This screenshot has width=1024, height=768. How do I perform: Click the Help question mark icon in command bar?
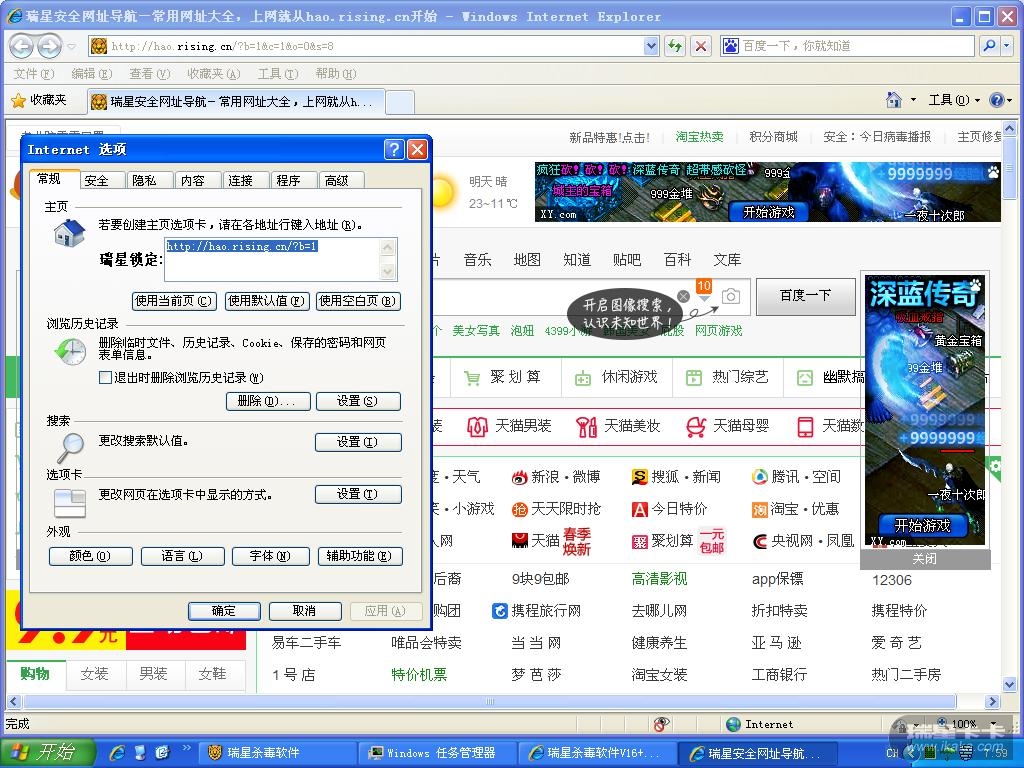point(997,100)
